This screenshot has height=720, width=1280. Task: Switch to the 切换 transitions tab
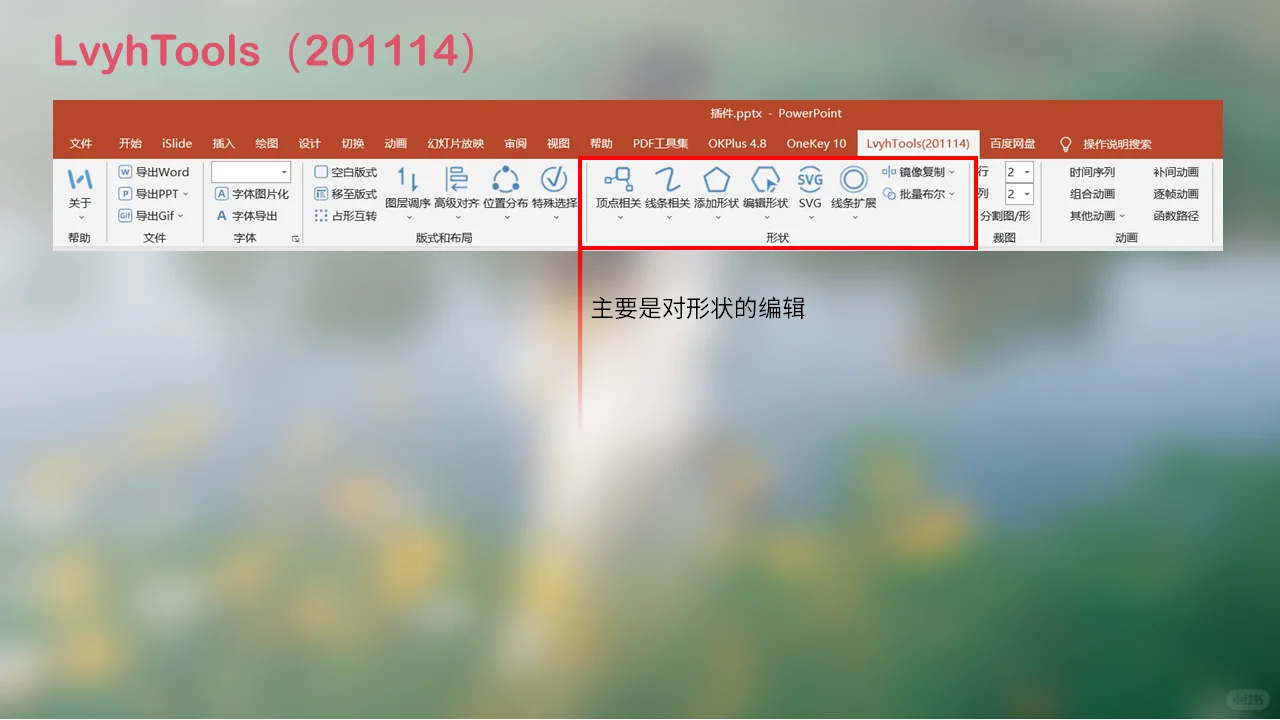click(353, 144)
